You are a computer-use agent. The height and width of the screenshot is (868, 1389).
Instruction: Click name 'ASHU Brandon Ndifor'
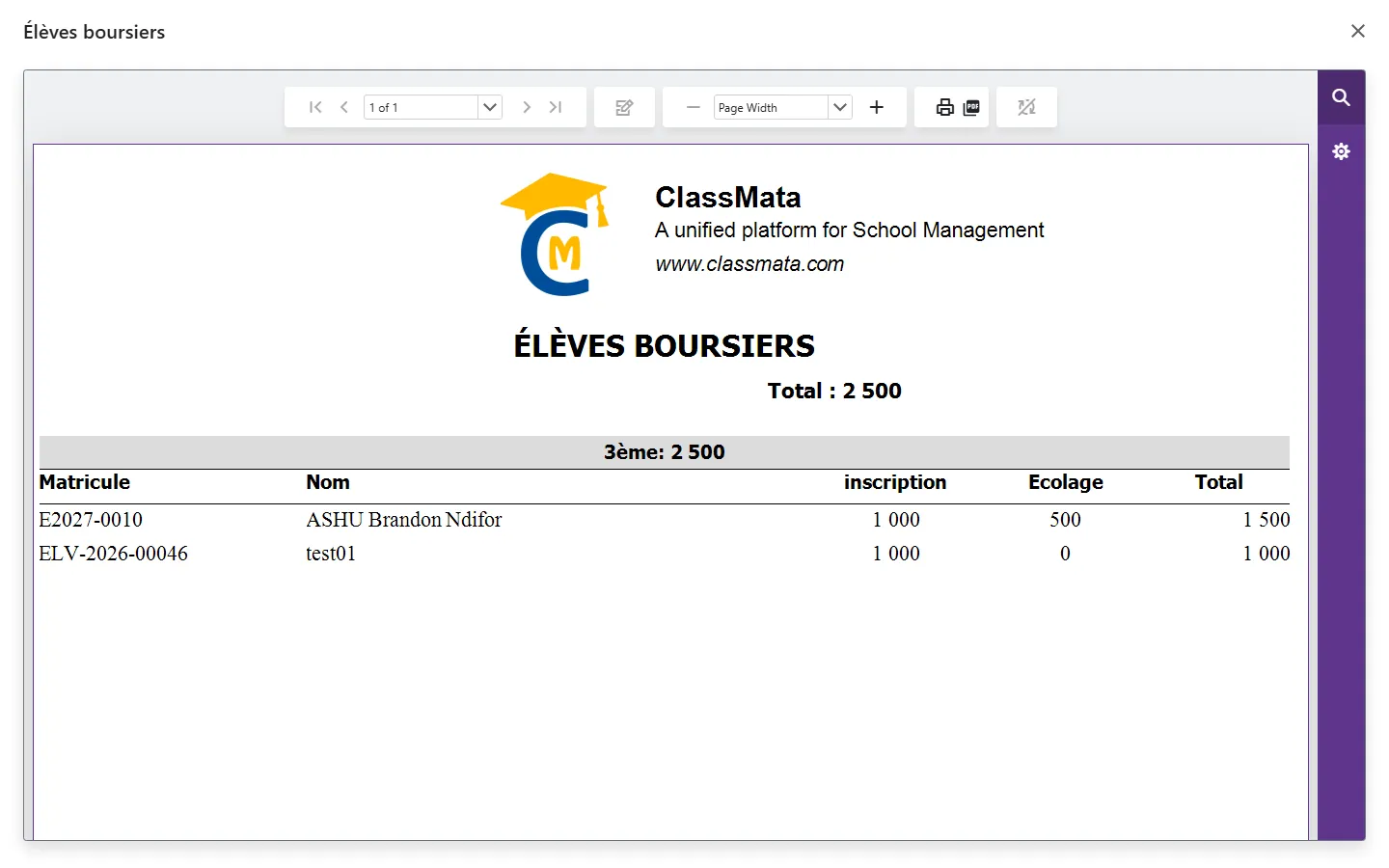(404, 520)
